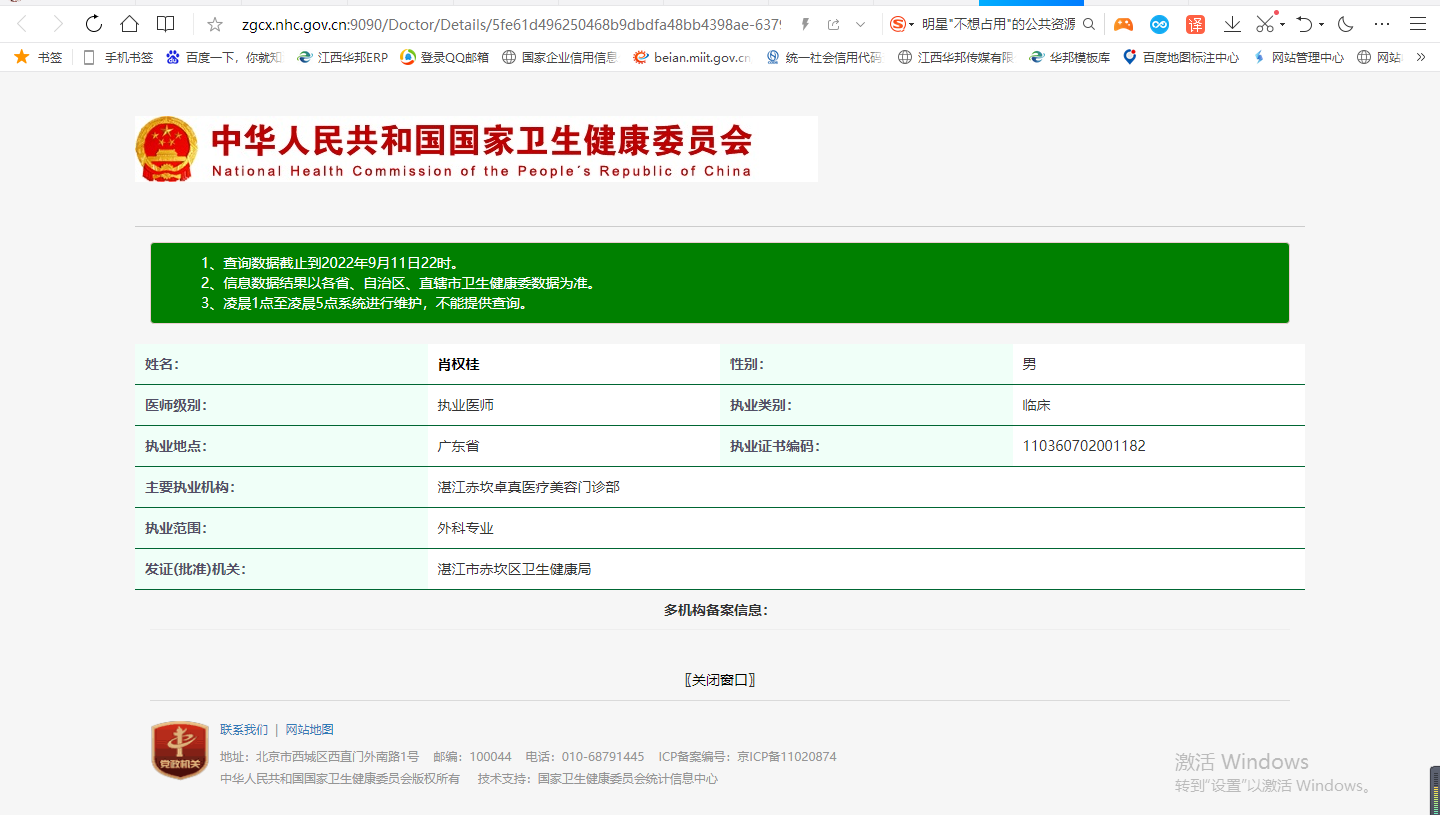Select the practice scope 外科专业
Image resolution: width=1440 pixels, height=815 pixels.
point(465,528)
